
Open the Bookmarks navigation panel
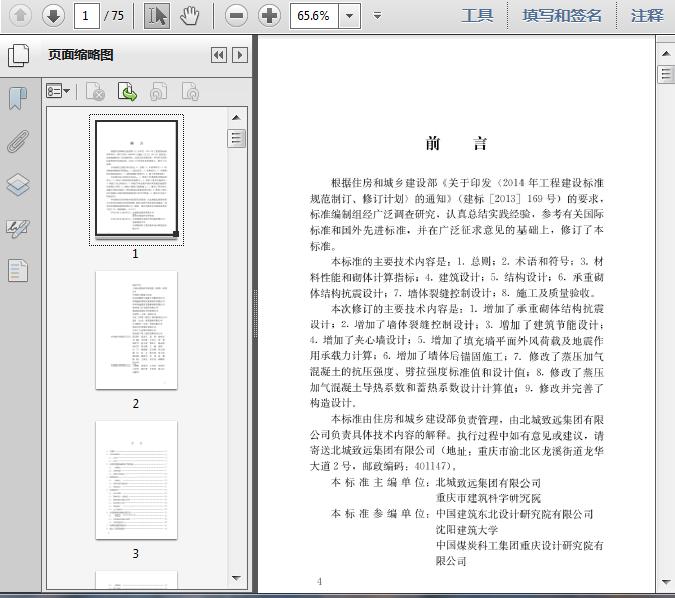[x=18, y=98]
